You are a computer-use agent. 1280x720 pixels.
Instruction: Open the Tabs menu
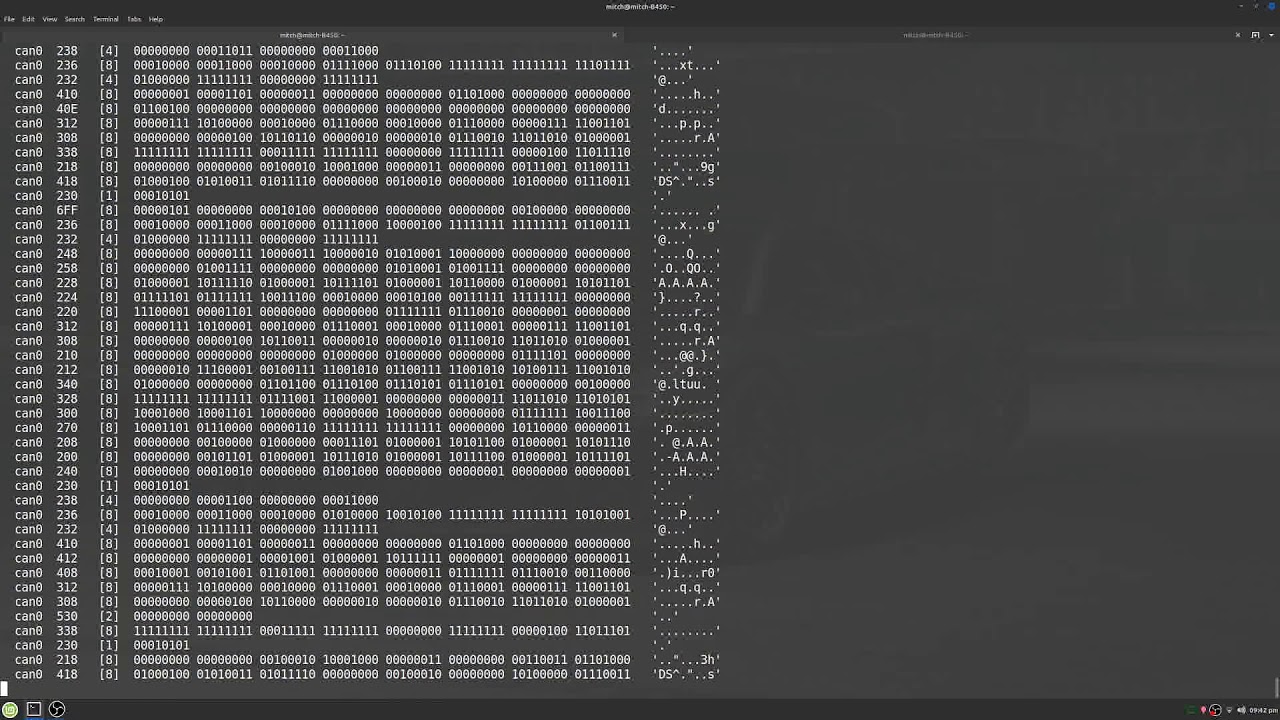(x=134, y=19)
